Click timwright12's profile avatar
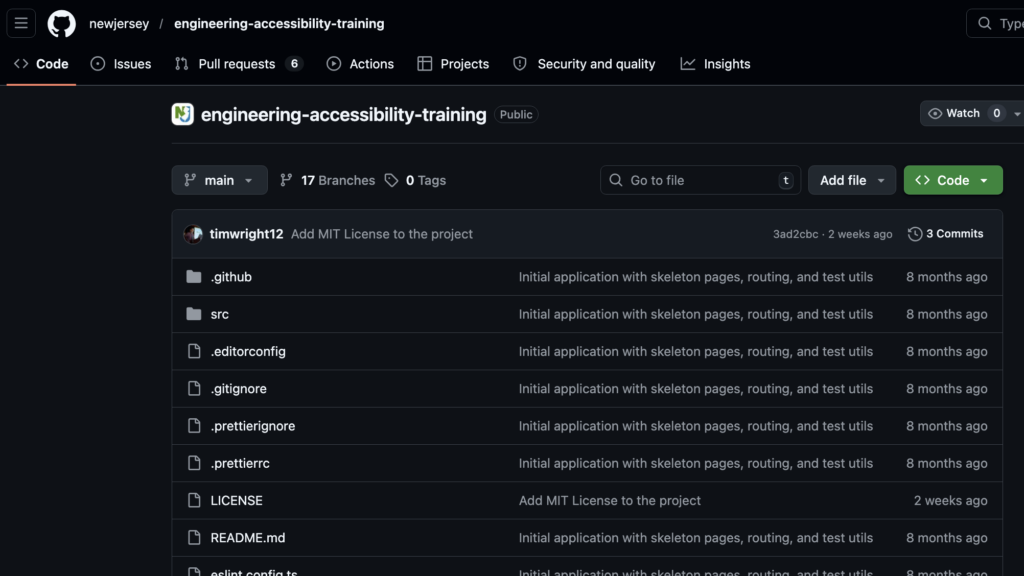 [x=193, y=234]
